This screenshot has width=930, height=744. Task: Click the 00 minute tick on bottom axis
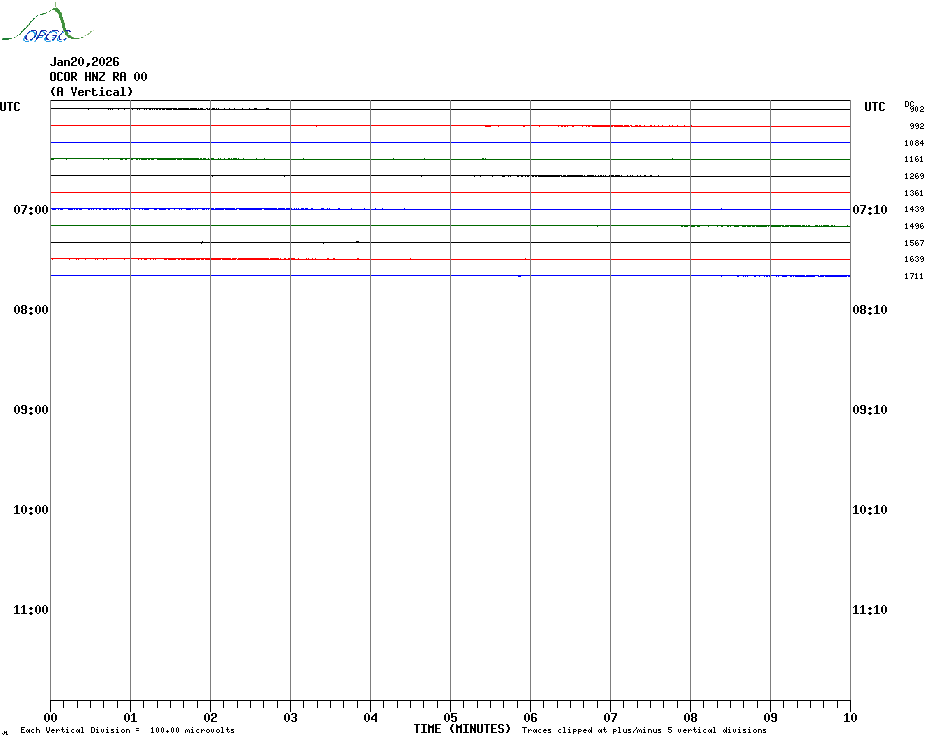(x=51, y=717)
